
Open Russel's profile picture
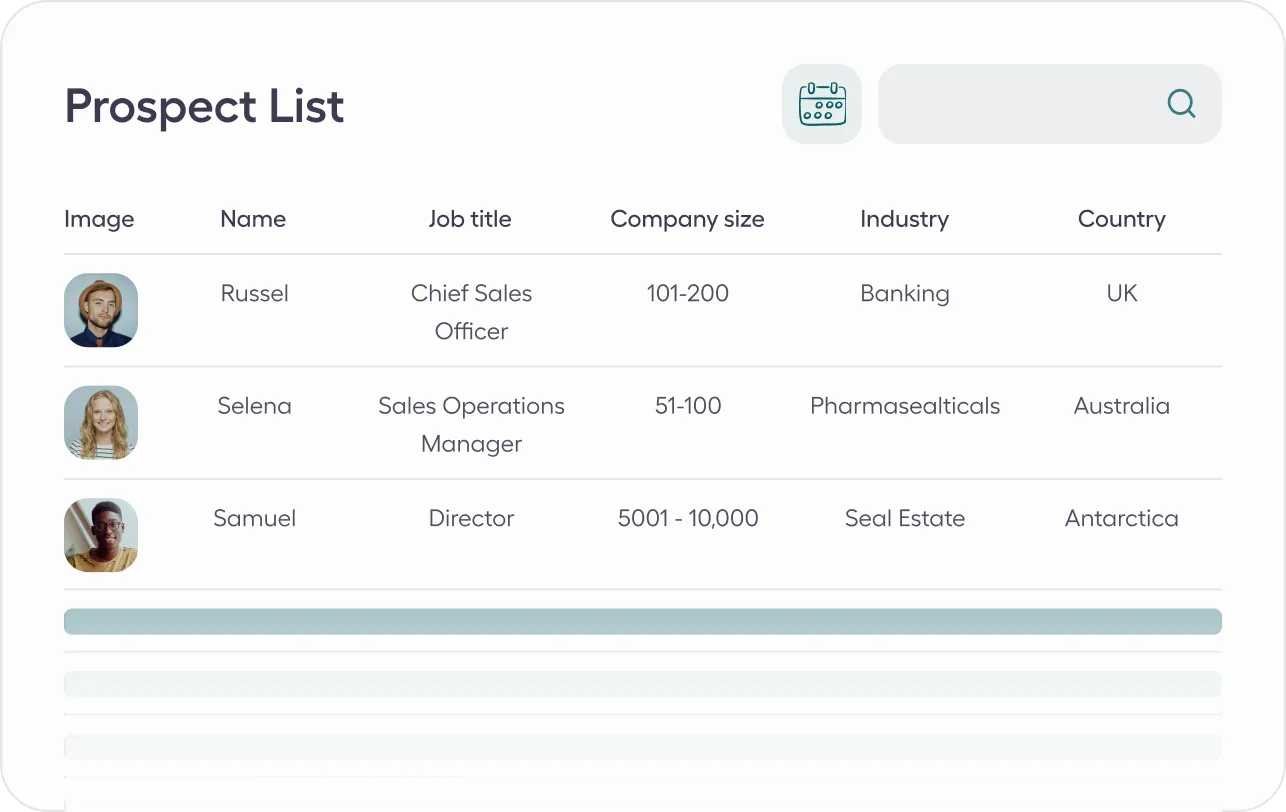tap(101, 310)
